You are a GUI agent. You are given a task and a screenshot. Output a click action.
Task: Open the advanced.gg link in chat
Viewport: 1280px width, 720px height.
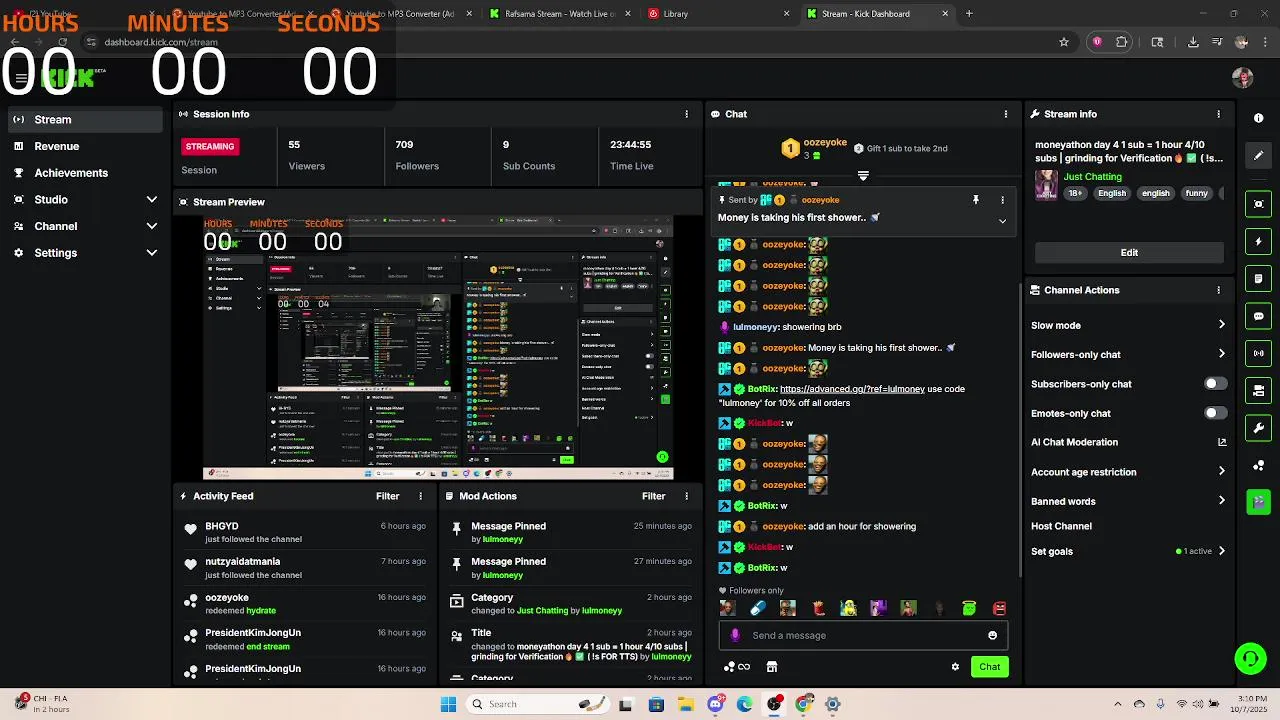852,389
